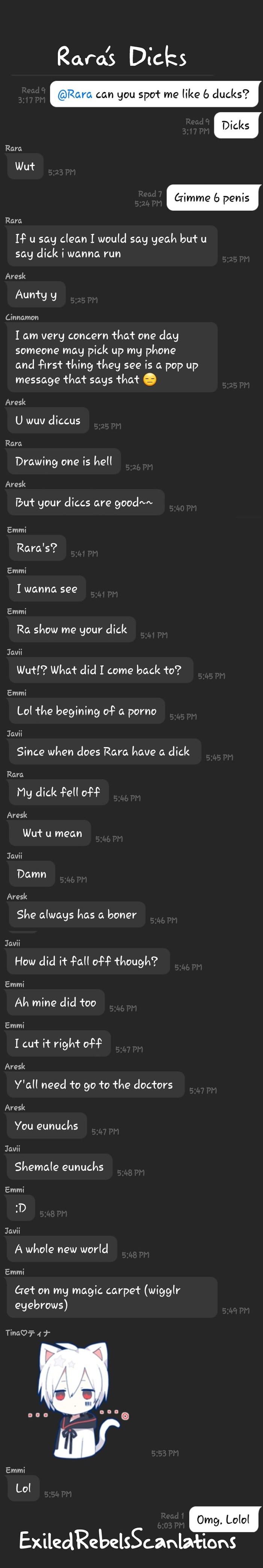Viewport: 263px width, 1568px height.
Task: Tap the ':D' message from Emmi
Action: pyautogui.click(x=21, y=1208)
